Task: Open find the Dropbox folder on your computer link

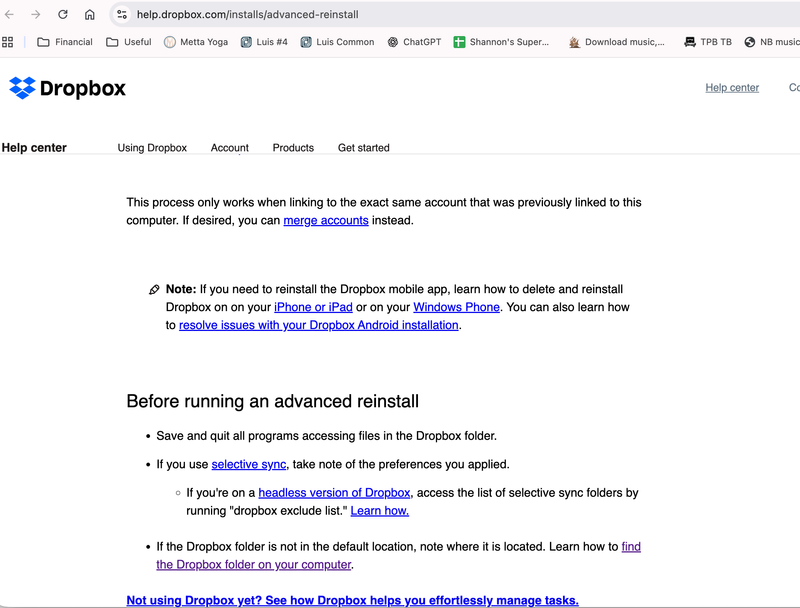Action: click(x=254, y=565)
